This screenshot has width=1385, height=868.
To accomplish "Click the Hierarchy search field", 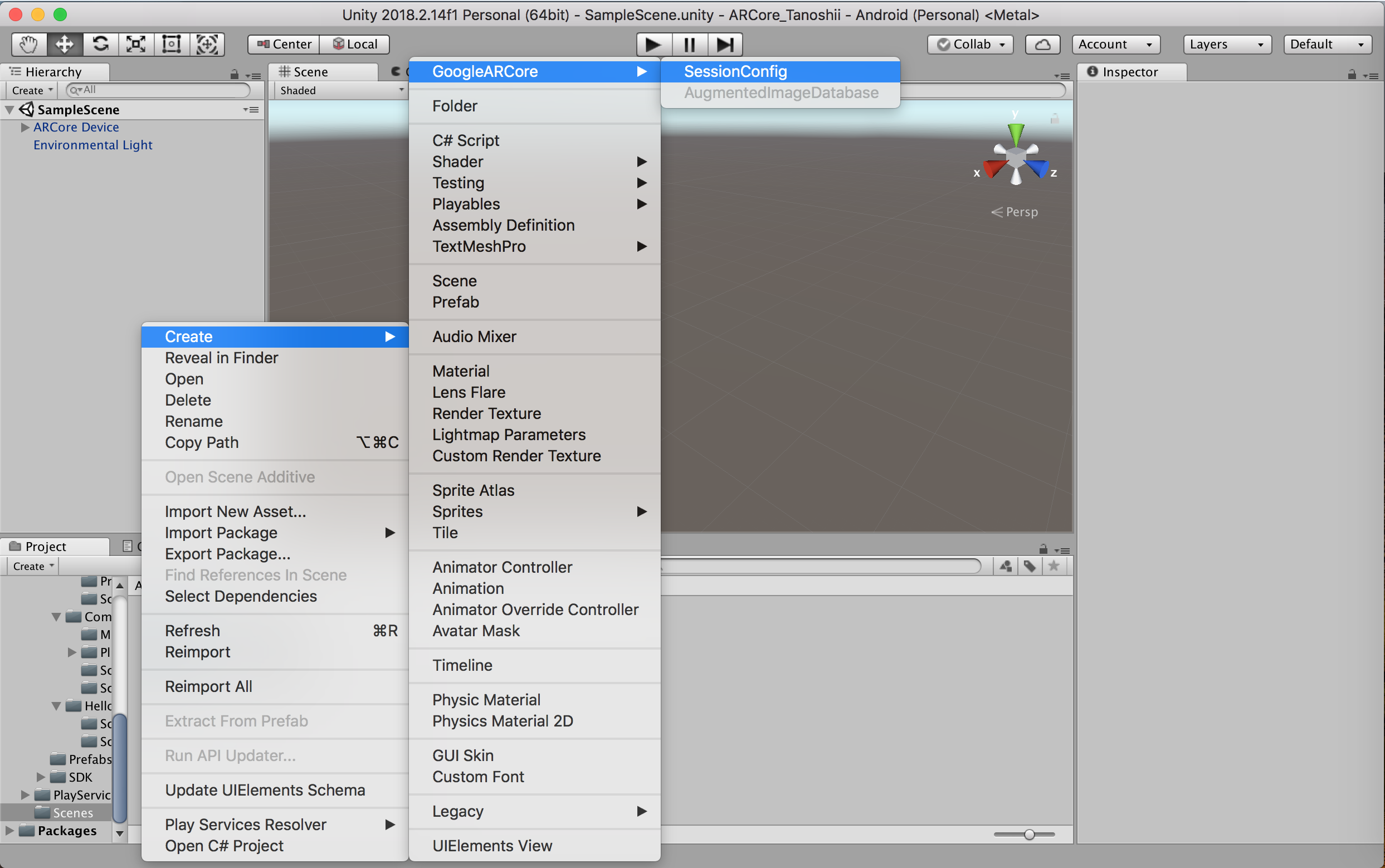I will click(x=158, y=90).
